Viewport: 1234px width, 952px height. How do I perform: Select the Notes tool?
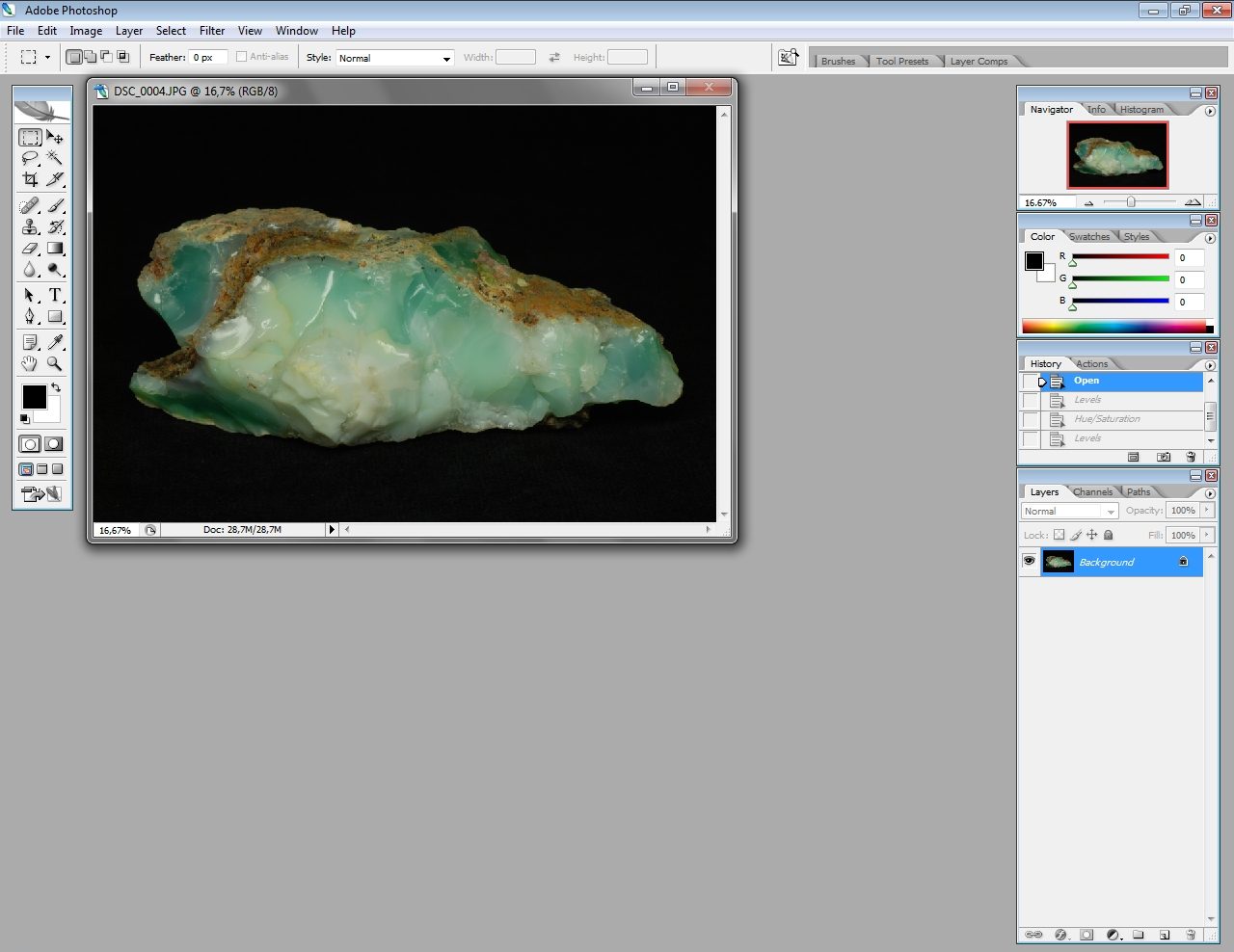[30, 342]
